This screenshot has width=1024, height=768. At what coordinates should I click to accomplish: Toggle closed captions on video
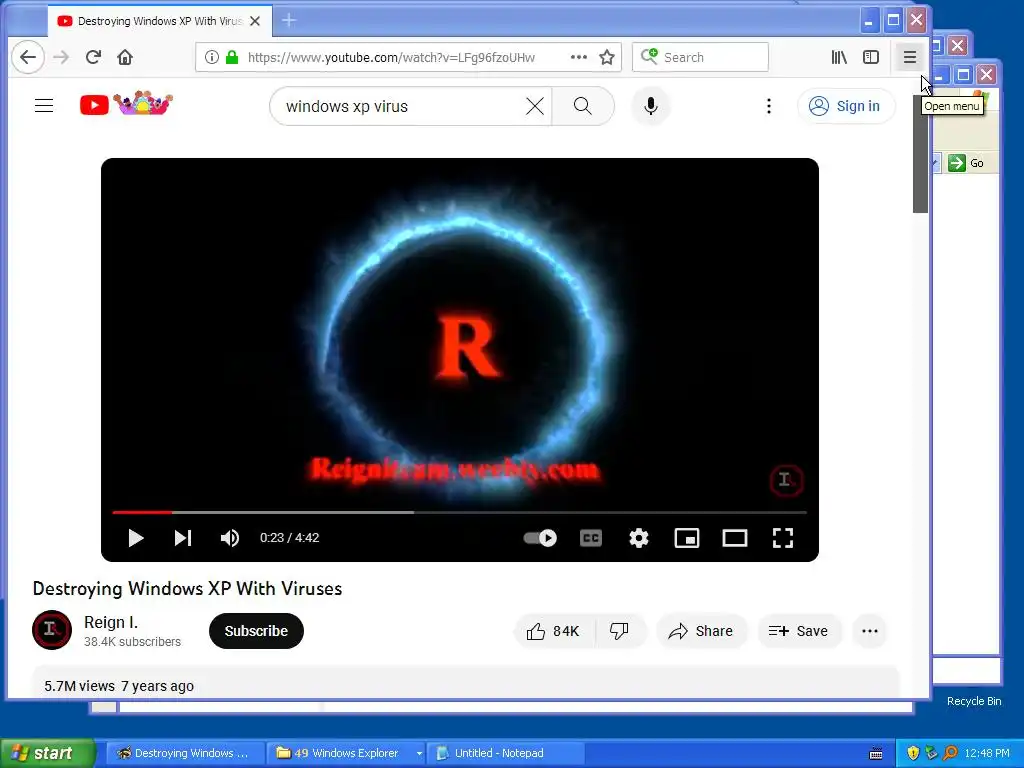point(591,538)
